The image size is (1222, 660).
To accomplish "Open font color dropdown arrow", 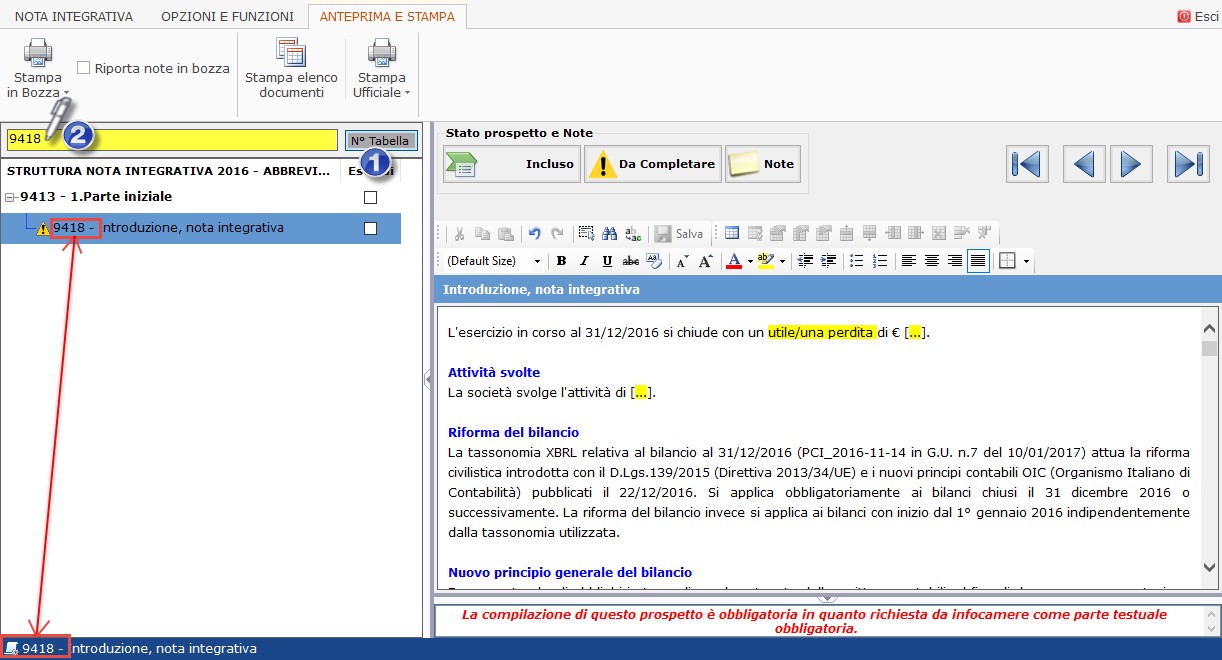I will click(x=750, y=261).
